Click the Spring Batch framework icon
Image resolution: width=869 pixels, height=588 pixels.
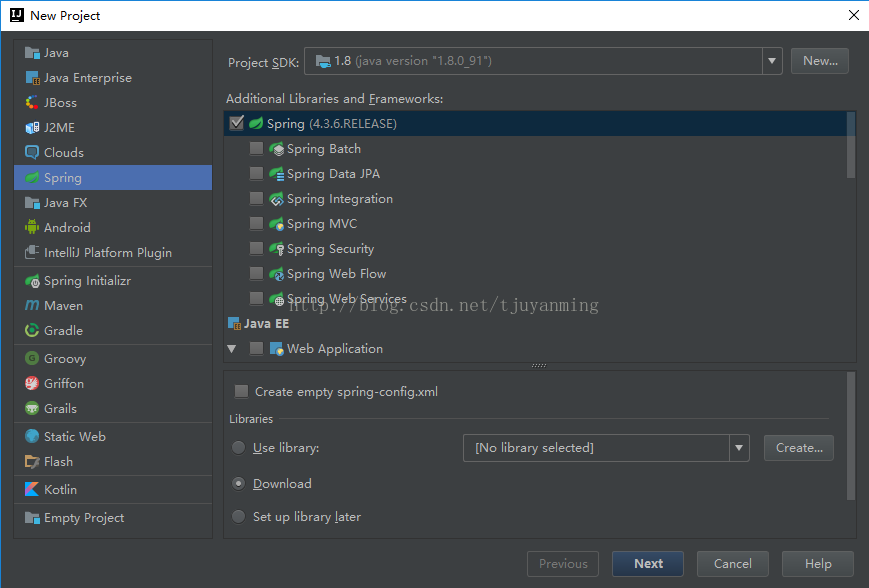click(276, 149)
